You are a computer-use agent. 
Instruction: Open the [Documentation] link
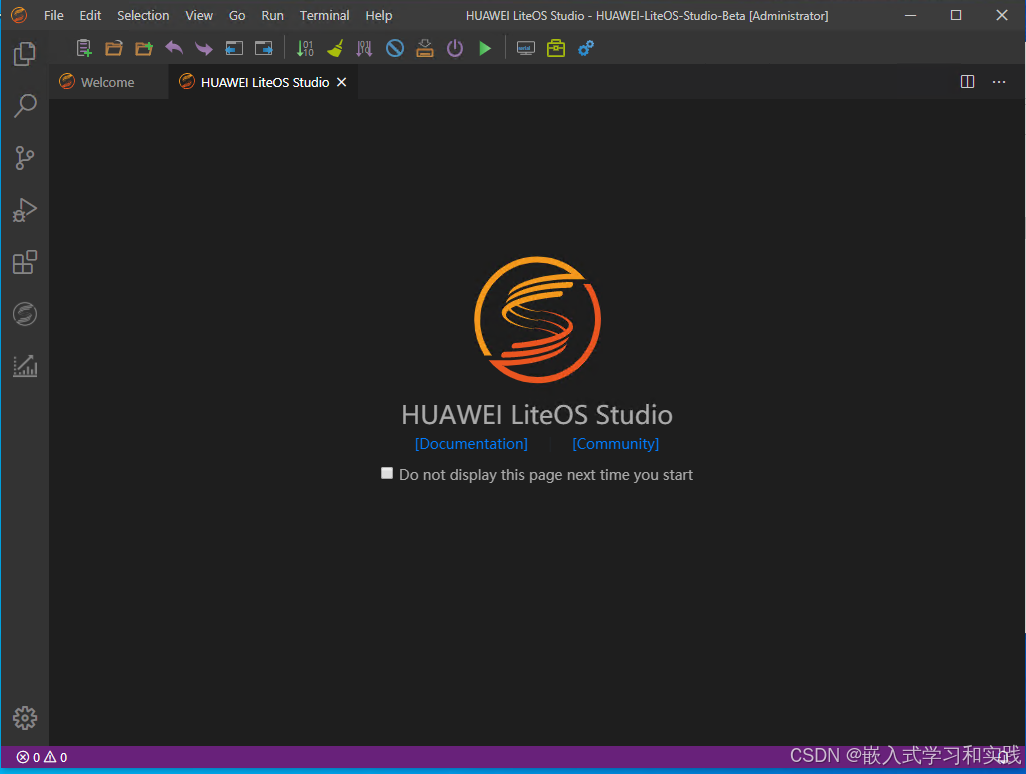pyautogui.click(x=471, y=444)
